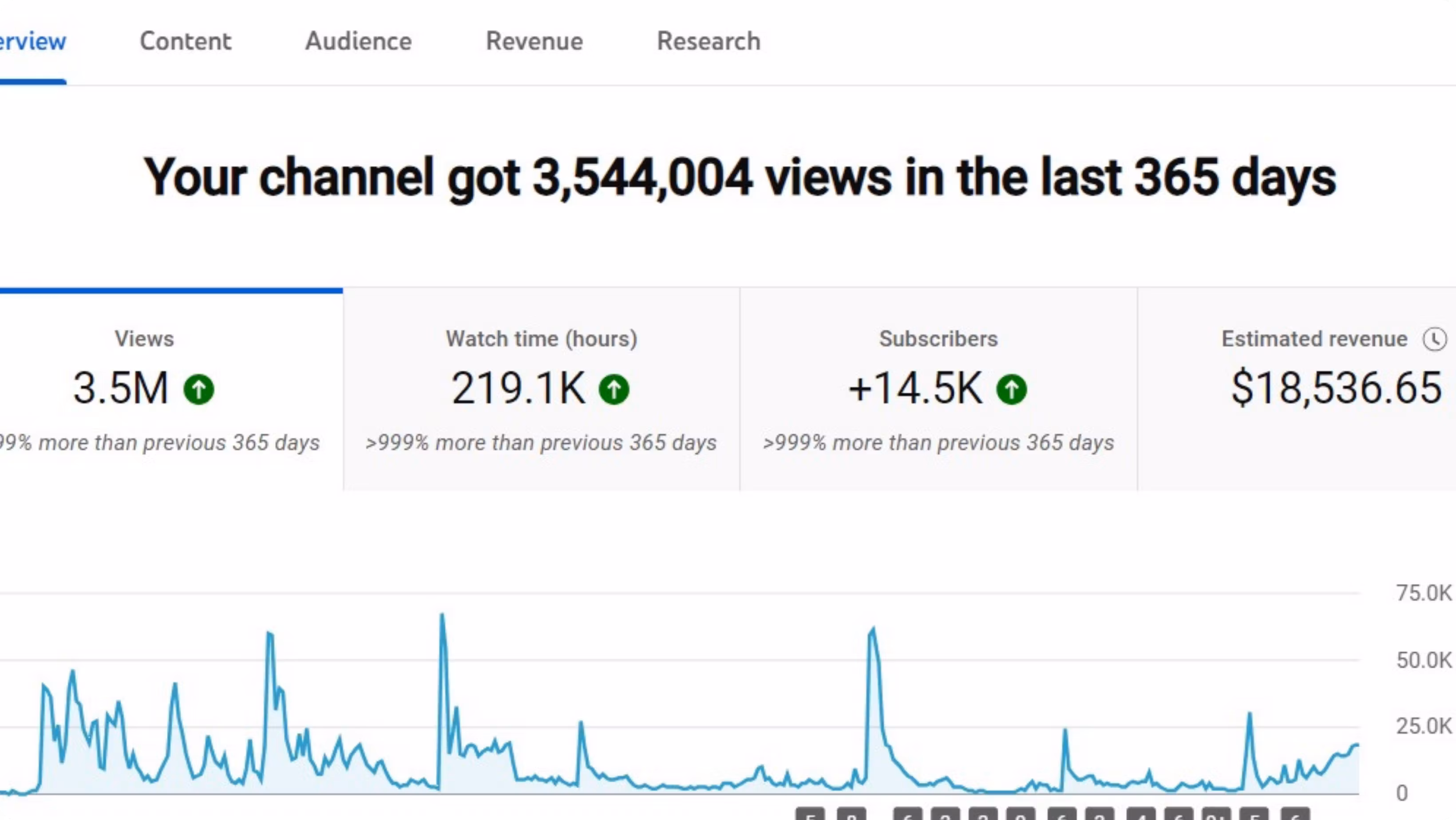This screenshot has width=1456, height=820.
Task: Open the Content analytics tab
Action: tap(186, 41)
